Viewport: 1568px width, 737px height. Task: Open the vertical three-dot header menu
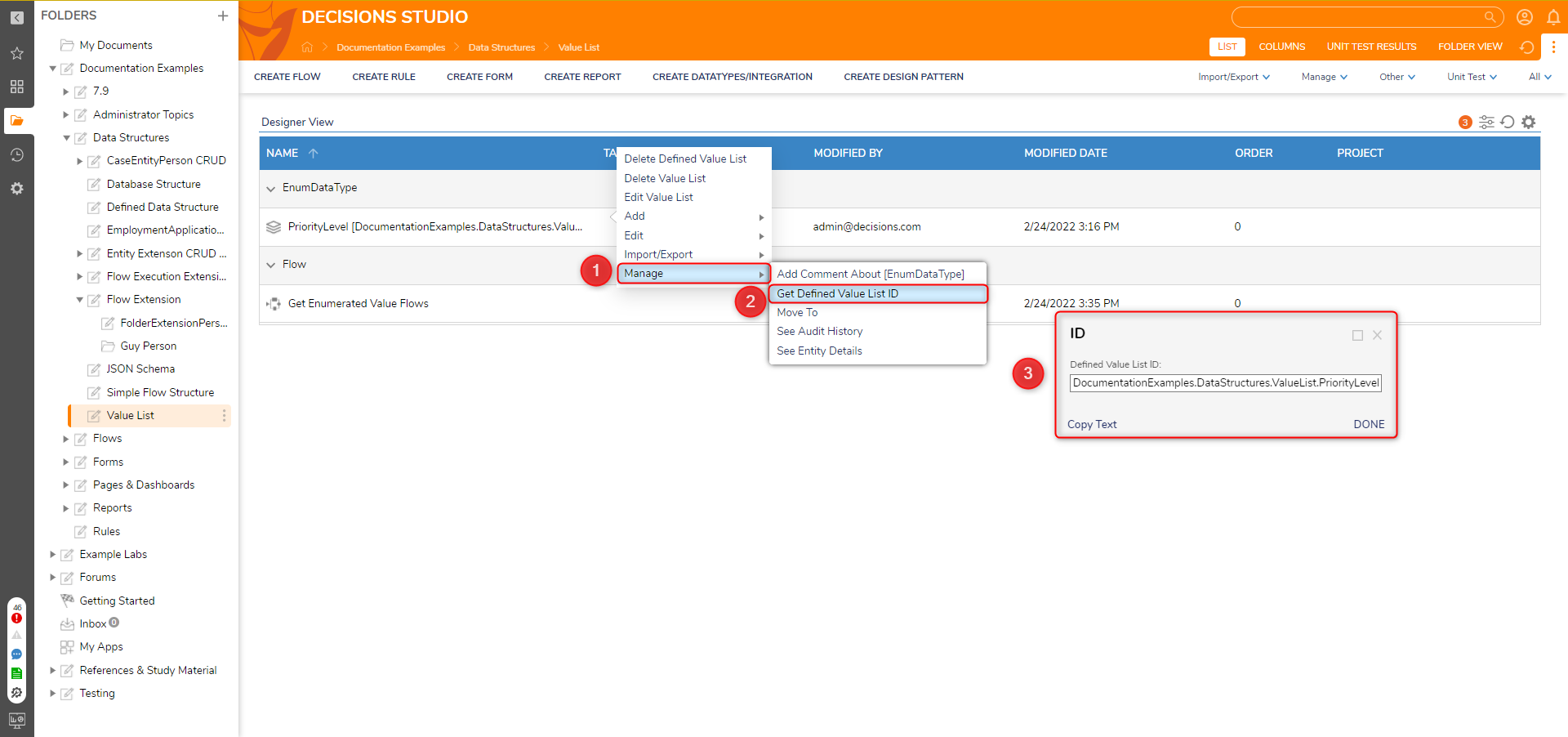click(x=1553, y=47)
